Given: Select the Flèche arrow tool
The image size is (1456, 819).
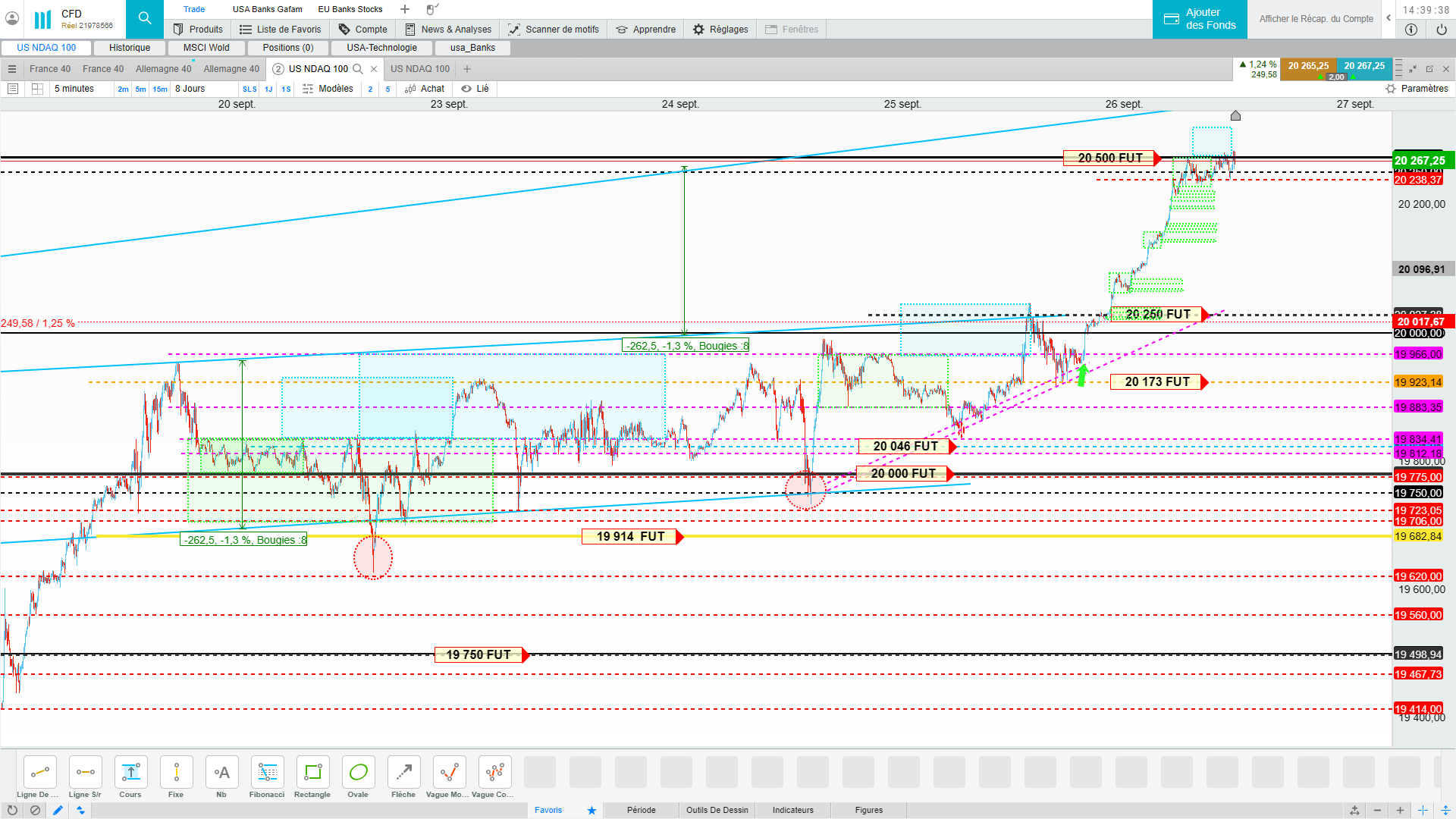Looking at the screenshot, I should [403, 773].
